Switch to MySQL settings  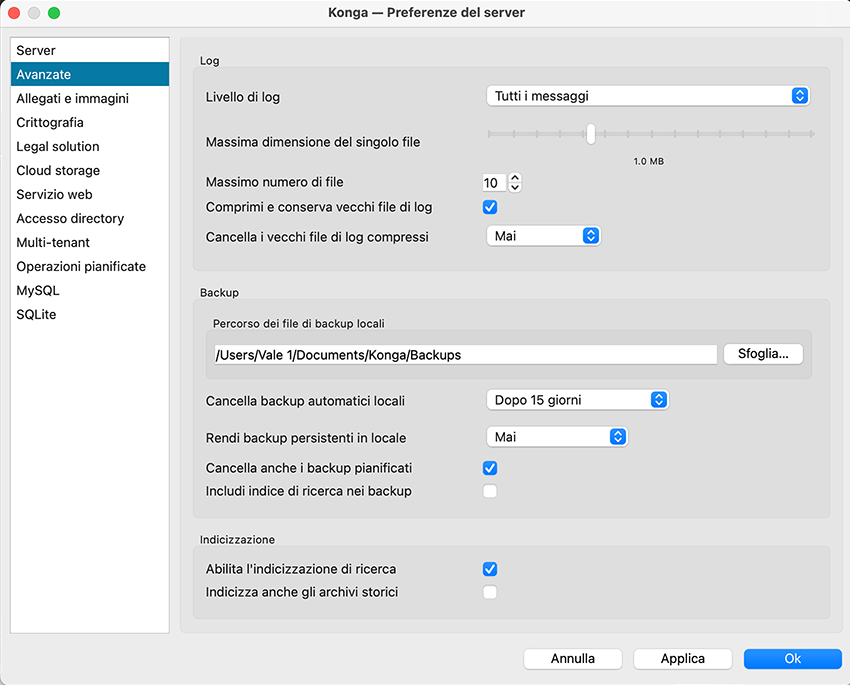pyautogui.click(x=38, y=290)
